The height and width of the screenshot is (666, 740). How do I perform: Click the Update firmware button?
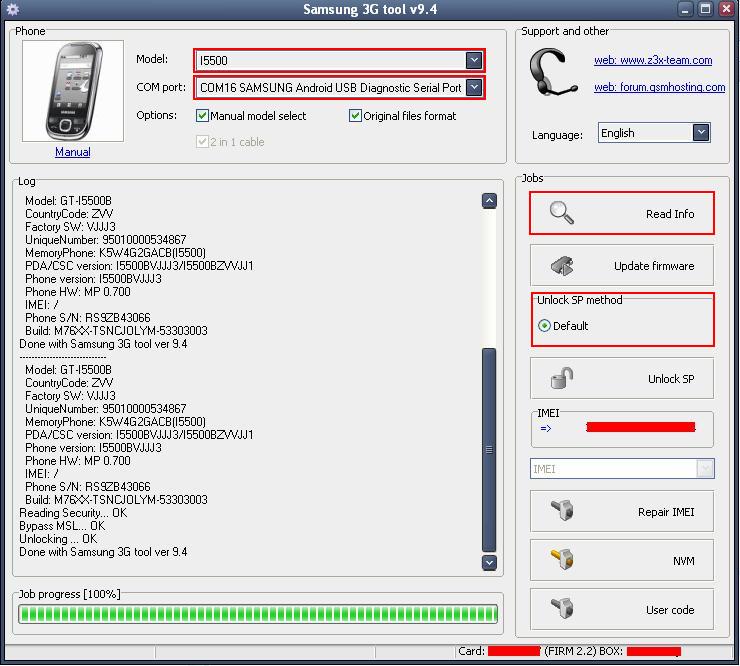point(622,265)
